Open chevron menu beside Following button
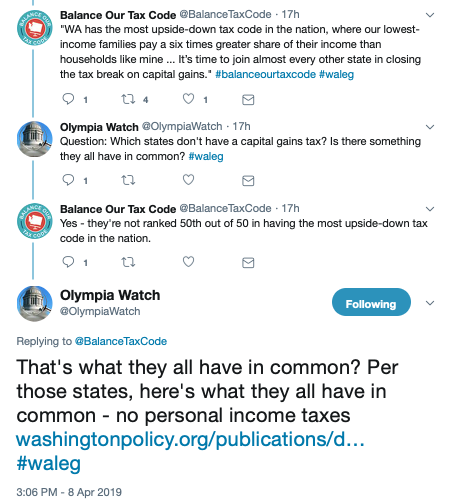 point(430,303)
